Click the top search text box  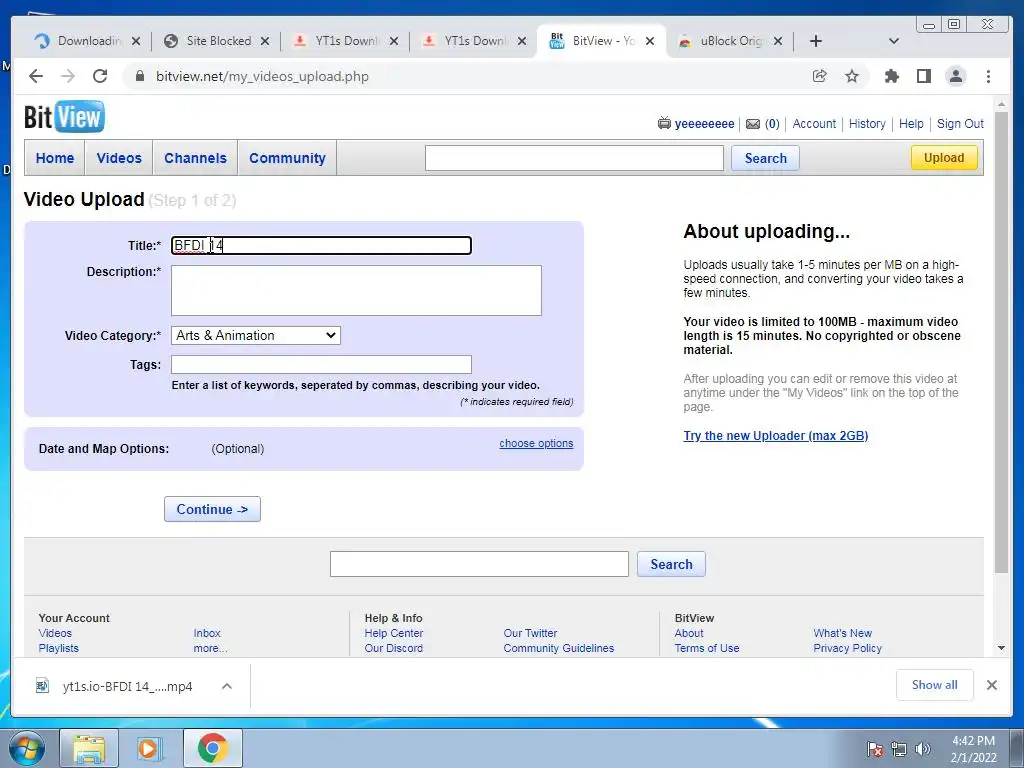coord(574,158)
